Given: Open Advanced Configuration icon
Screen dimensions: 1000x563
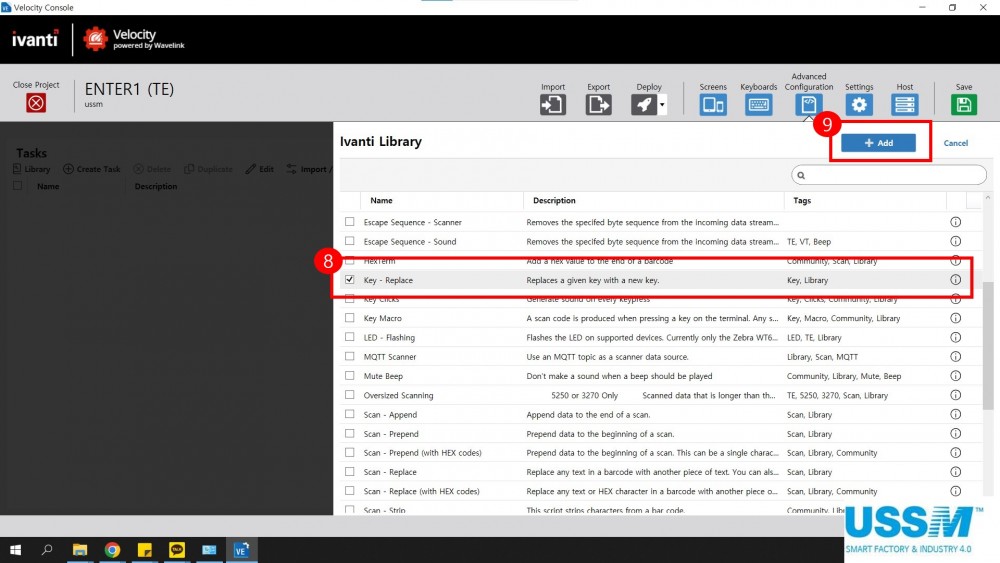Looking at the screenshot, I should (809, 105).
